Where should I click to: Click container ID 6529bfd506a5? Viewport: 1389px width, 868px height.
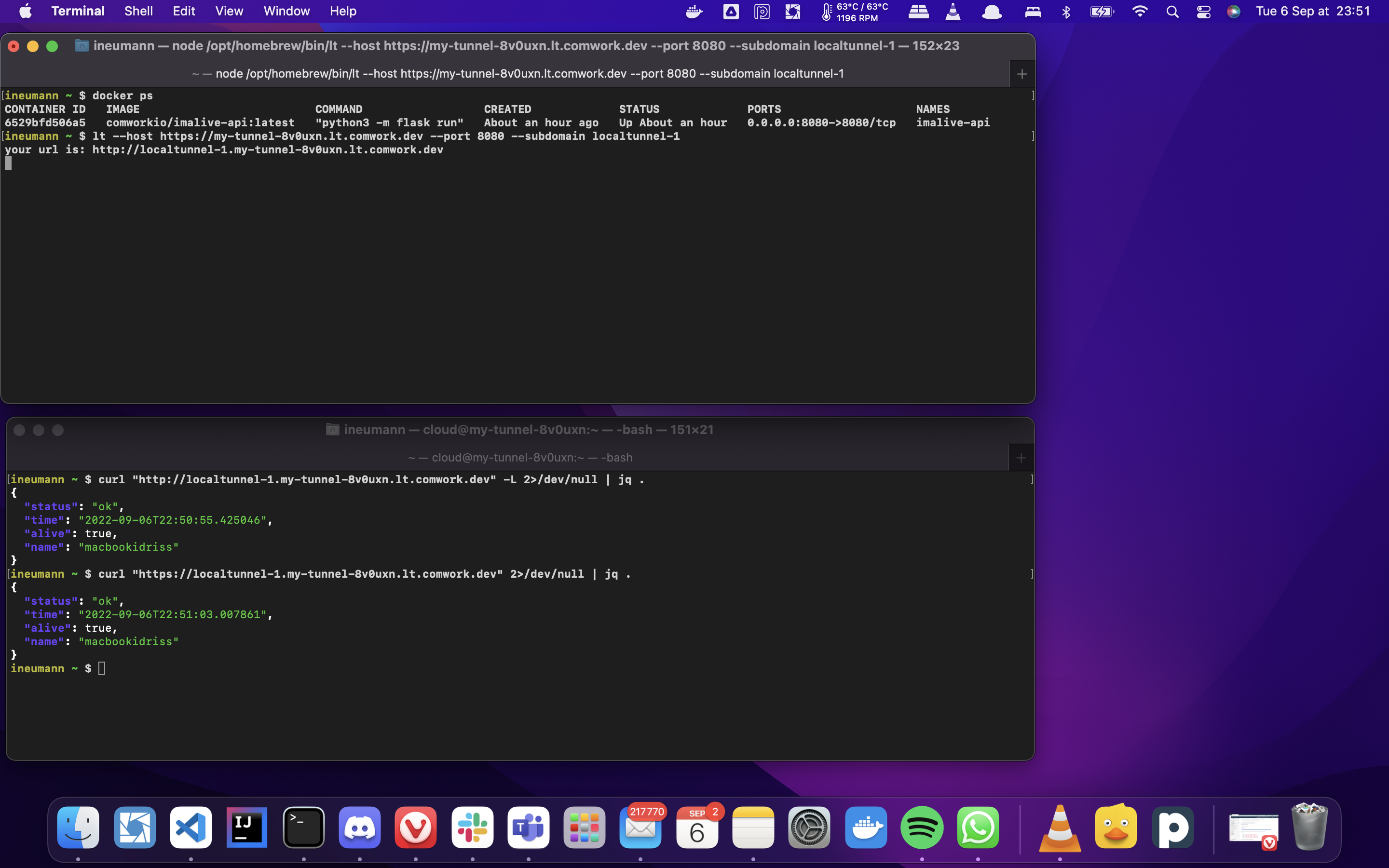(x=45, y=123)
